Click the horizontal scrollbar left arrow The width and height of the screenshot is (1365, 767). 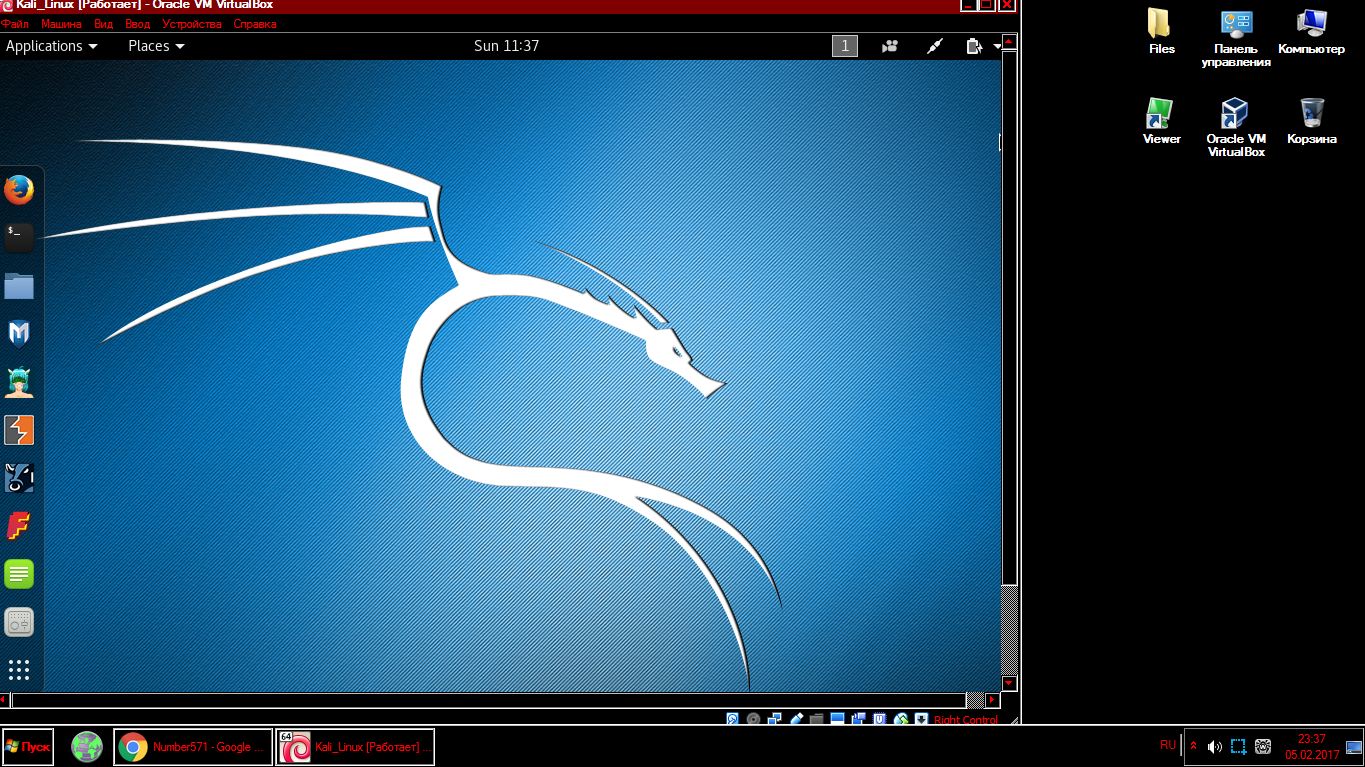click(5, 700)
